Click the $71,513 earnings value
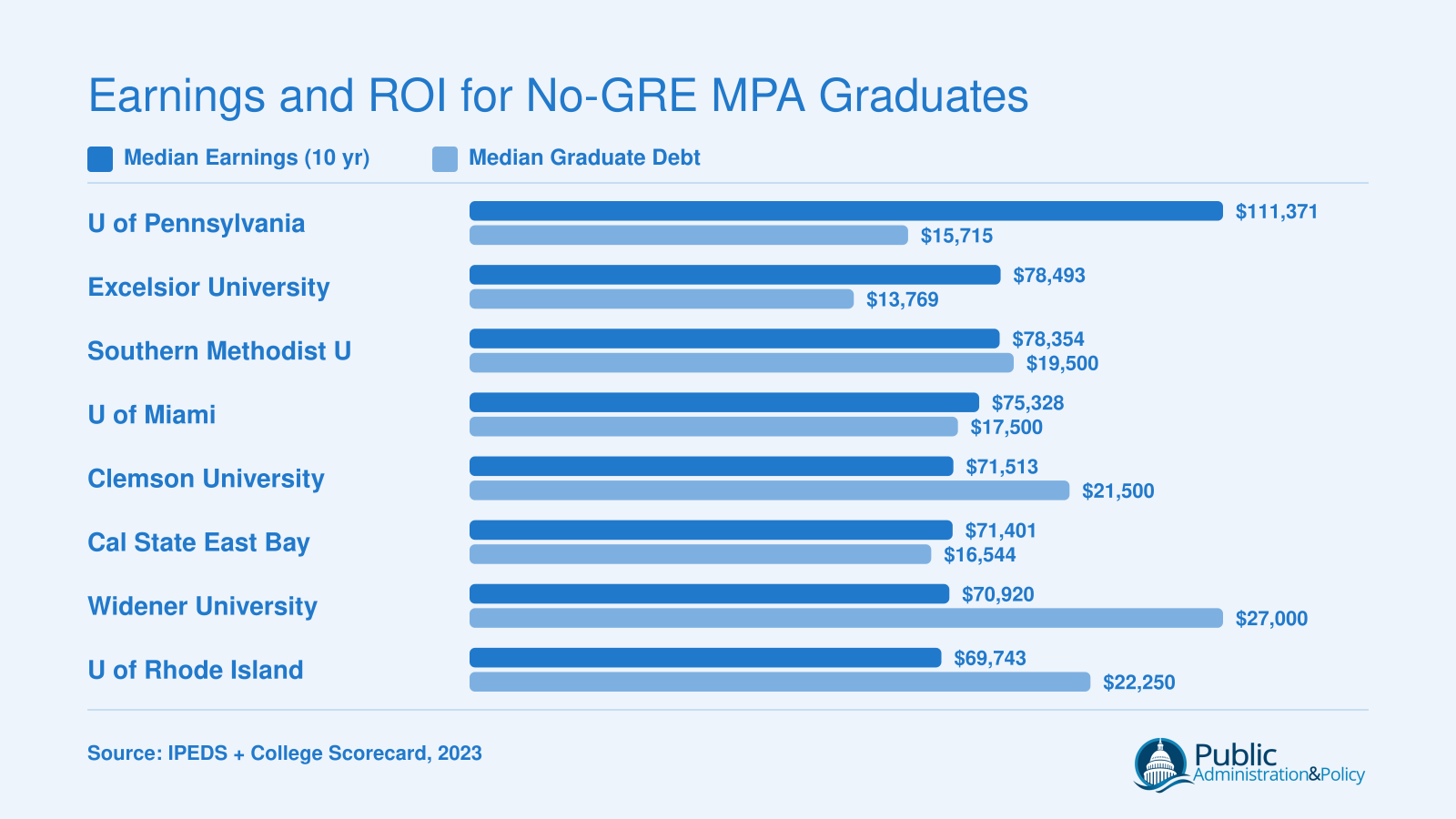1456x819 pixels. click(1002, 466)
